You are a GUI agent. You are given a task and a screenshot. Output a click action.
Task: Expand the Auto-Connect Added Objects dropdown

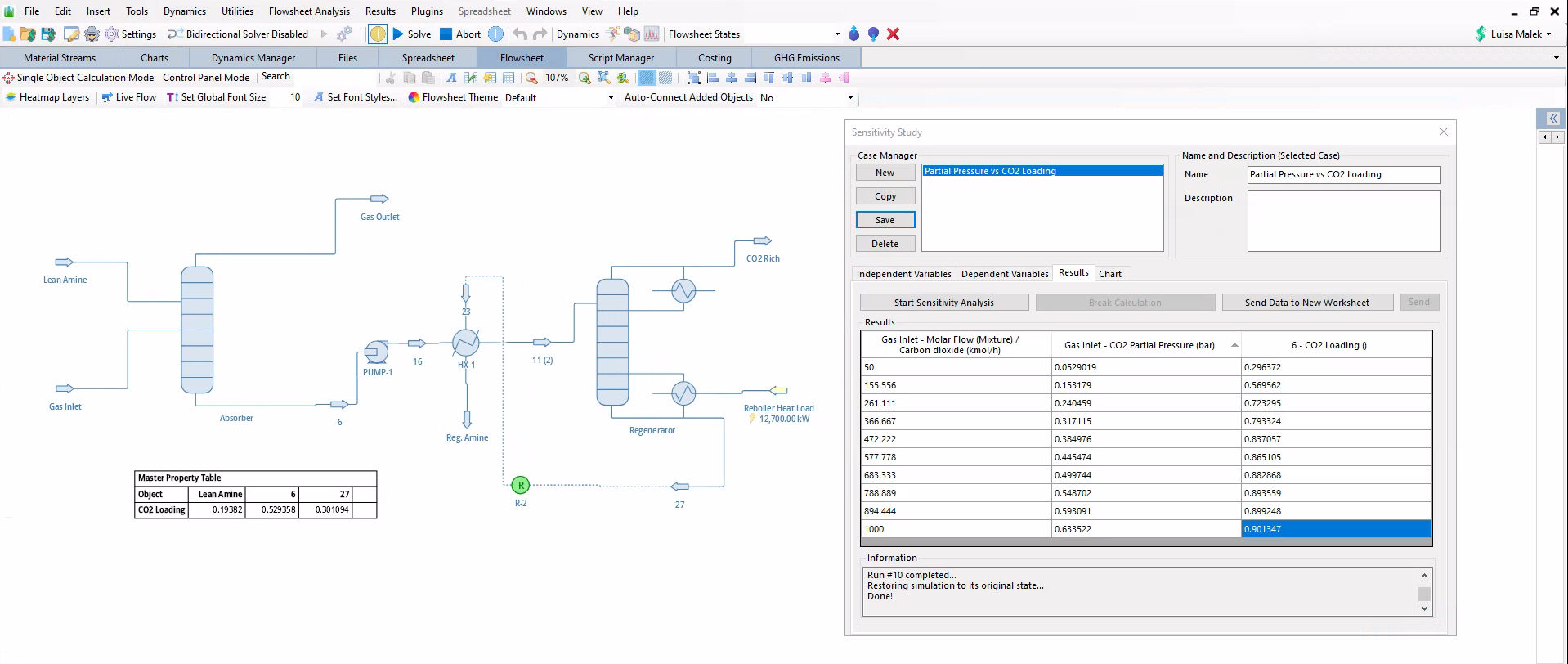coord(807,98)
